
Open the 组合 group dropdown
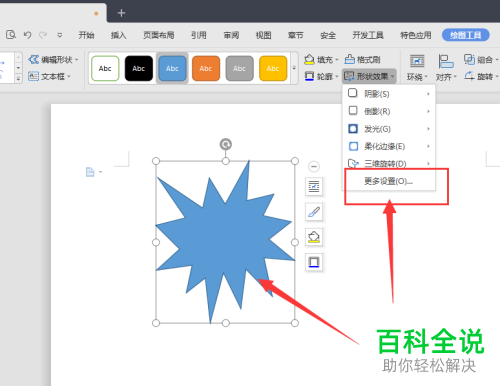(481, 60)
